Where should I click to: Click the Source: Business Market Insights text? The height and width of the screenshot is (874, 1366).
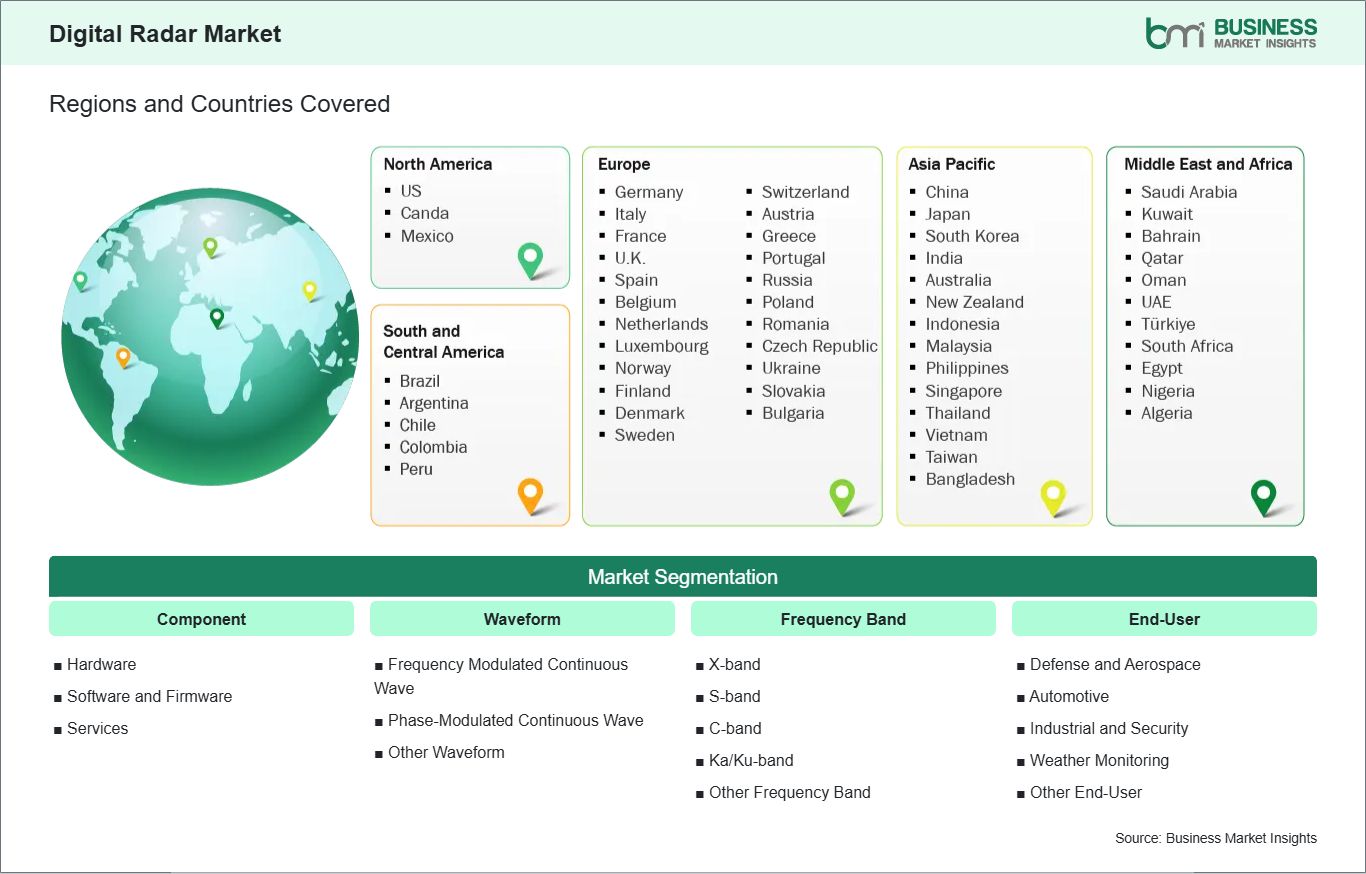pyautogui.click(x=1215, y=838)
